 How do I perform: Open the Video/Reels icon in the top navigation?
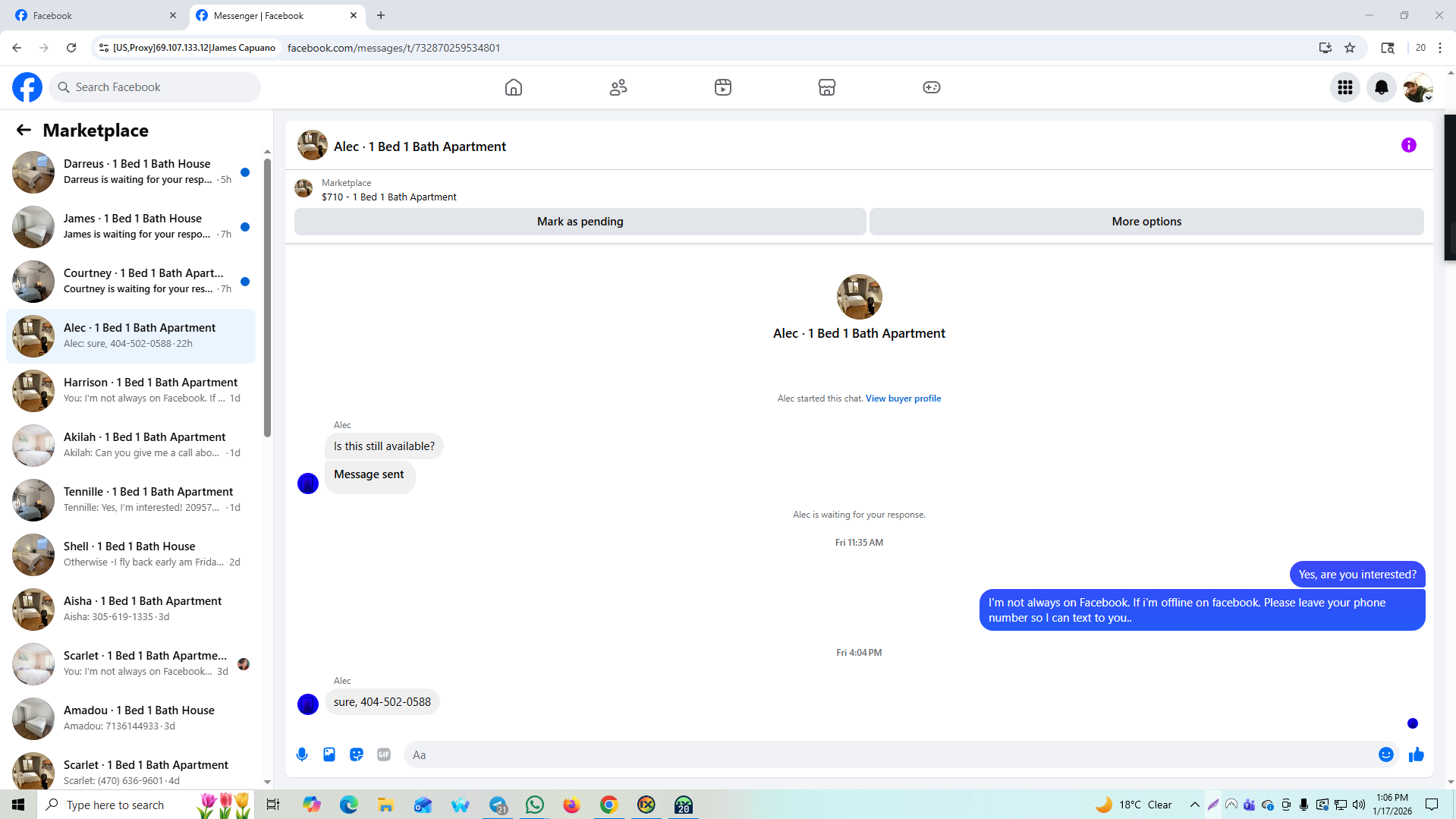click(723, 87)
